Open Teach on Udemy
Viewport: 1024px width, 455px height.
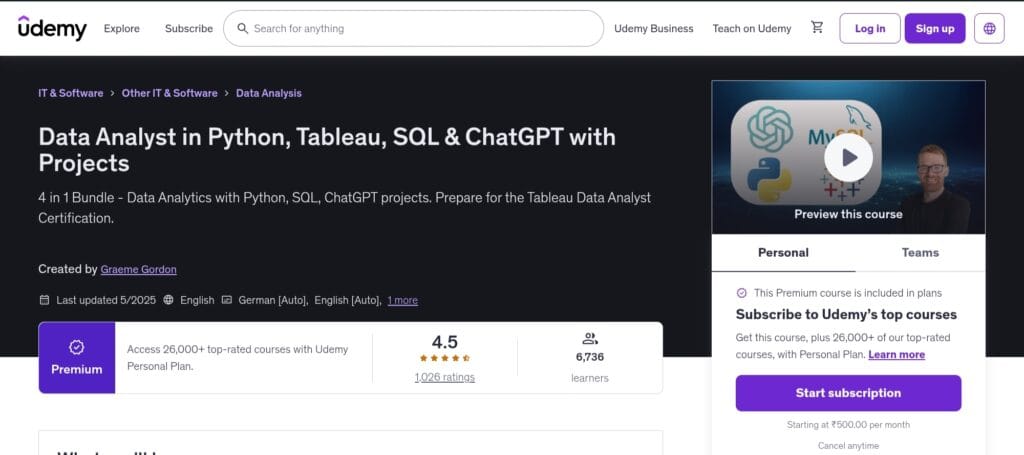click(752, 29)
